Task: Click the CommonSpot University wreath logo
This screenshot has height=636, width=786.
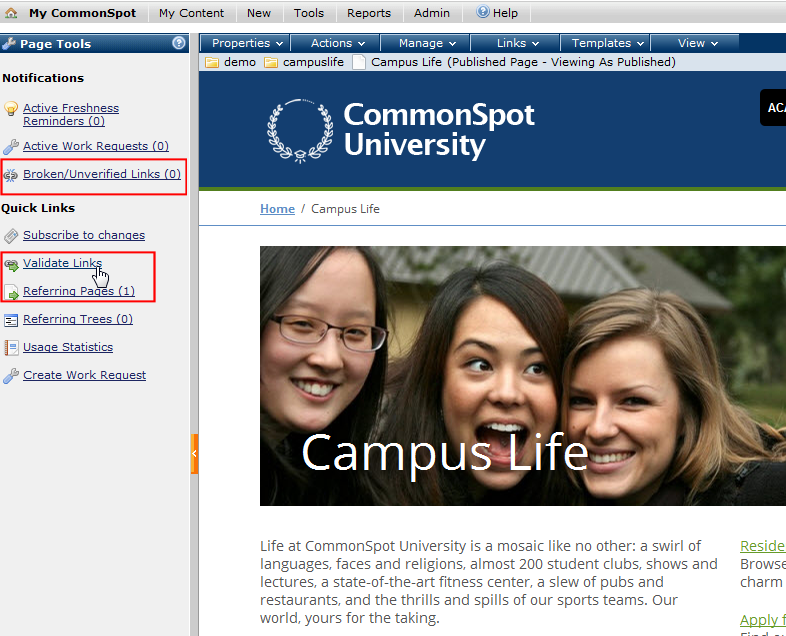Action: coord(300,131)
